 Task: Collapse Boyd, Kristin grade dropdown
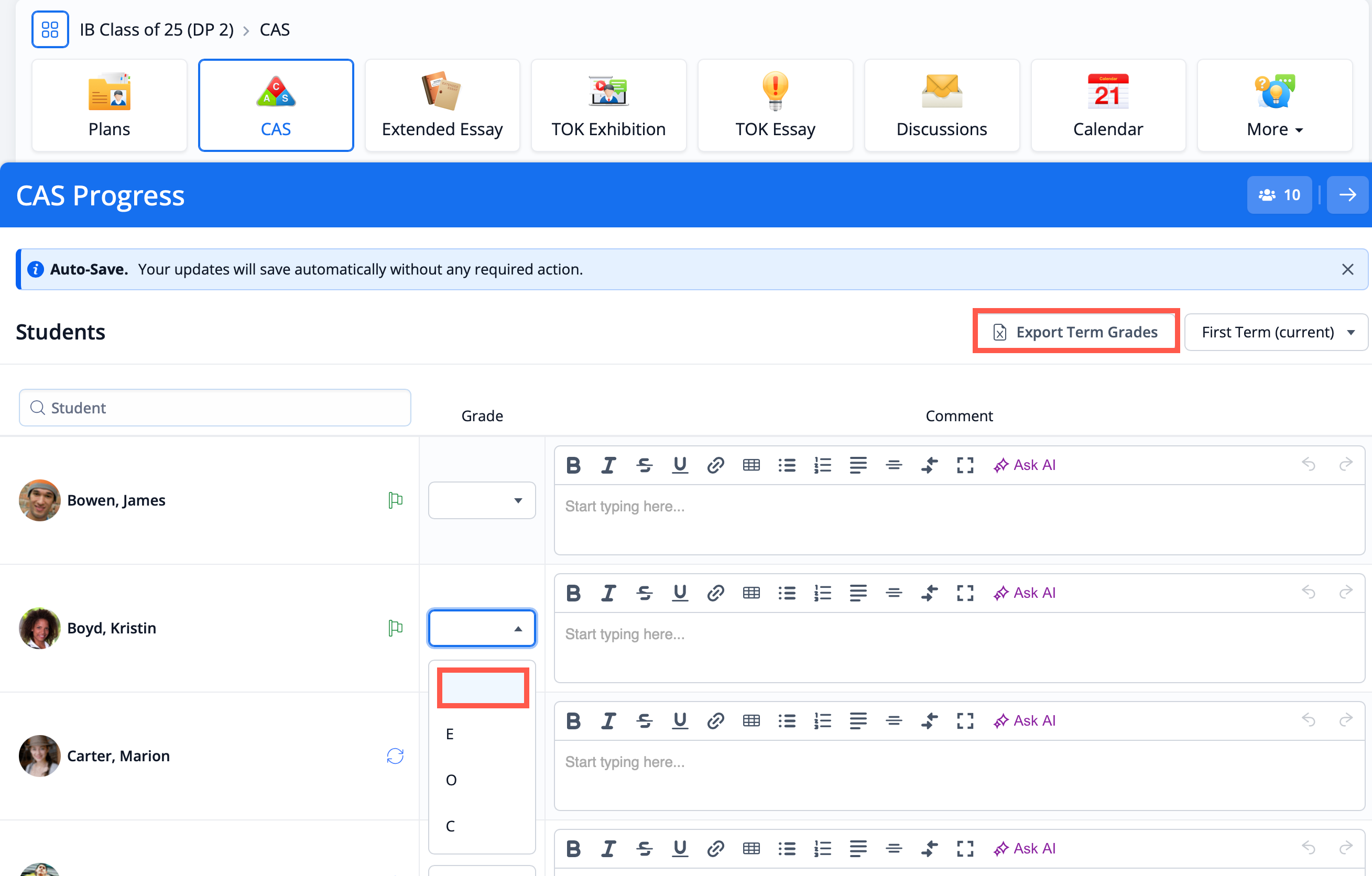pyautogui.click(x=482, y=628)
